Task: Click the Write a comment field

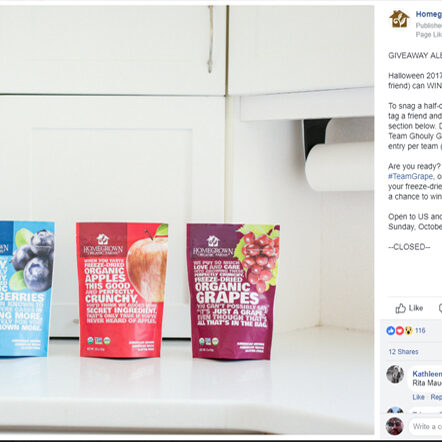Action: [426, 426]
